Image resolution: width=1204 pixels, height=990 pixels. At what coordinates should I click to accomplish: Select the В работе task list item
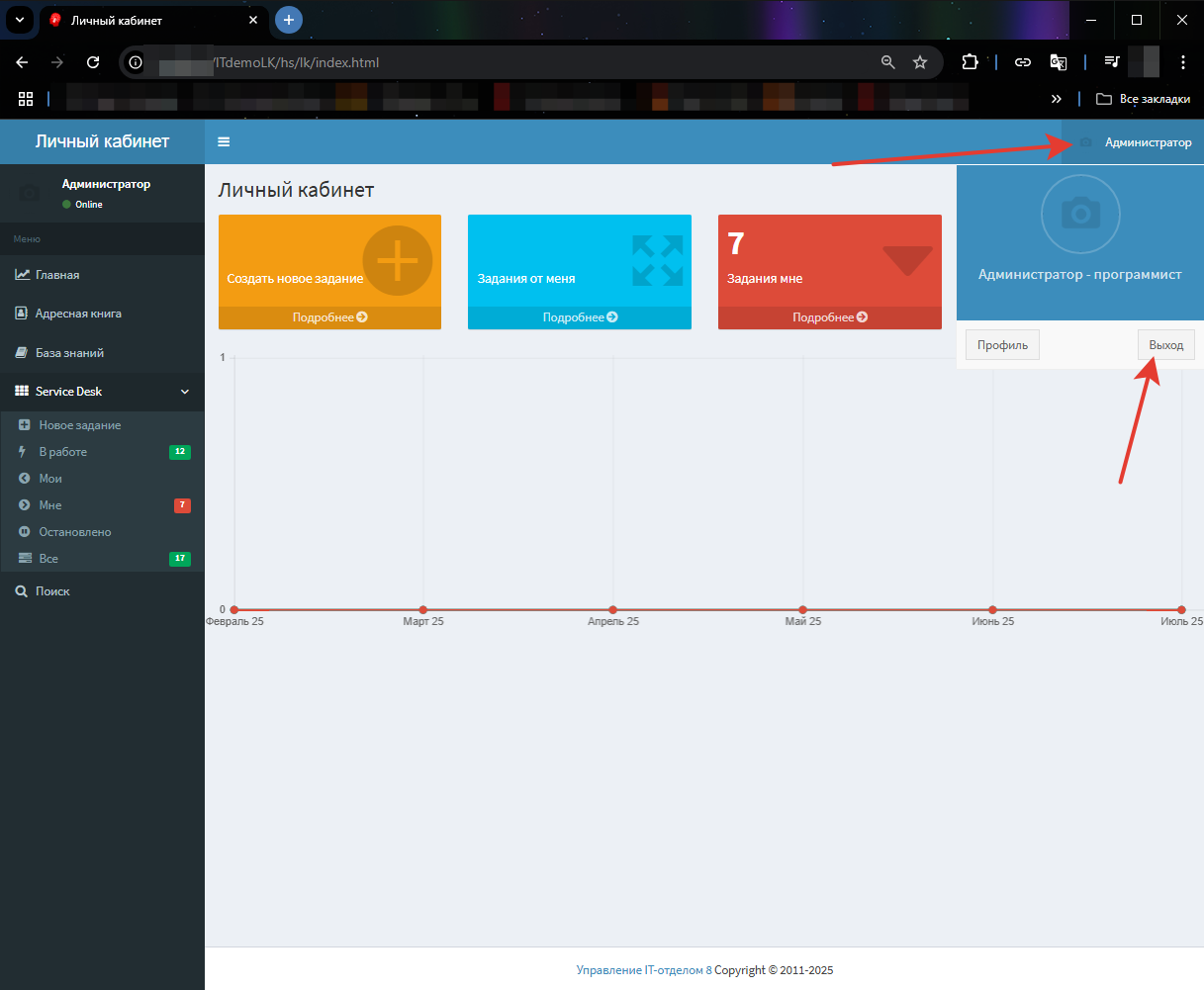63,452
